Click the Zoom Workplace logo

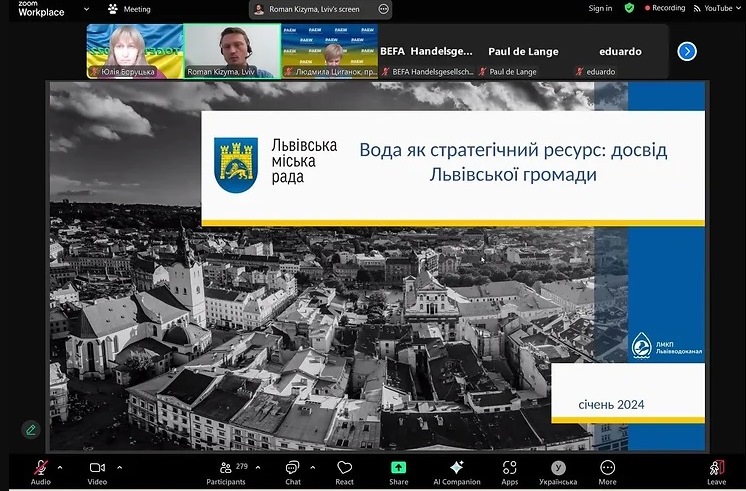tap(41, 9)
